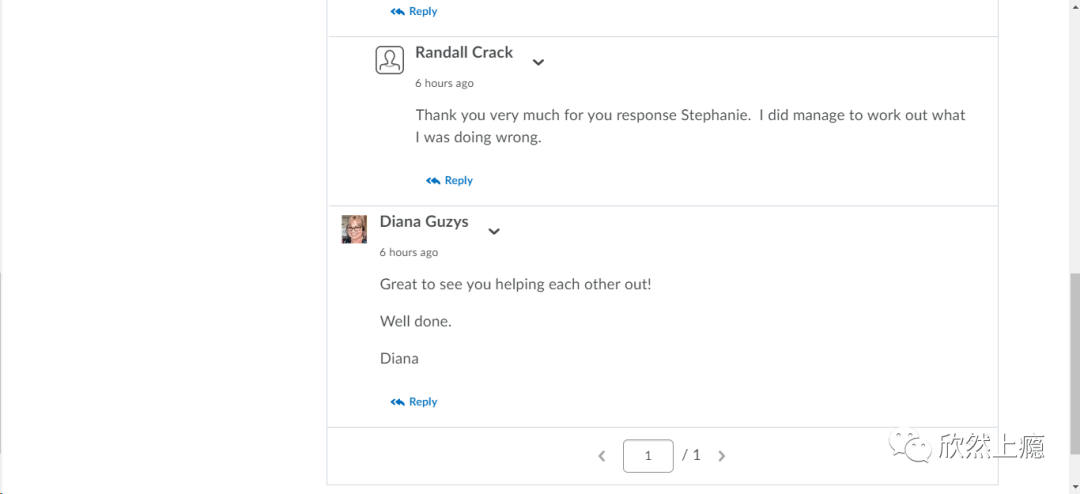Open Diana Guzys' profile photo thumbnail

354,229
